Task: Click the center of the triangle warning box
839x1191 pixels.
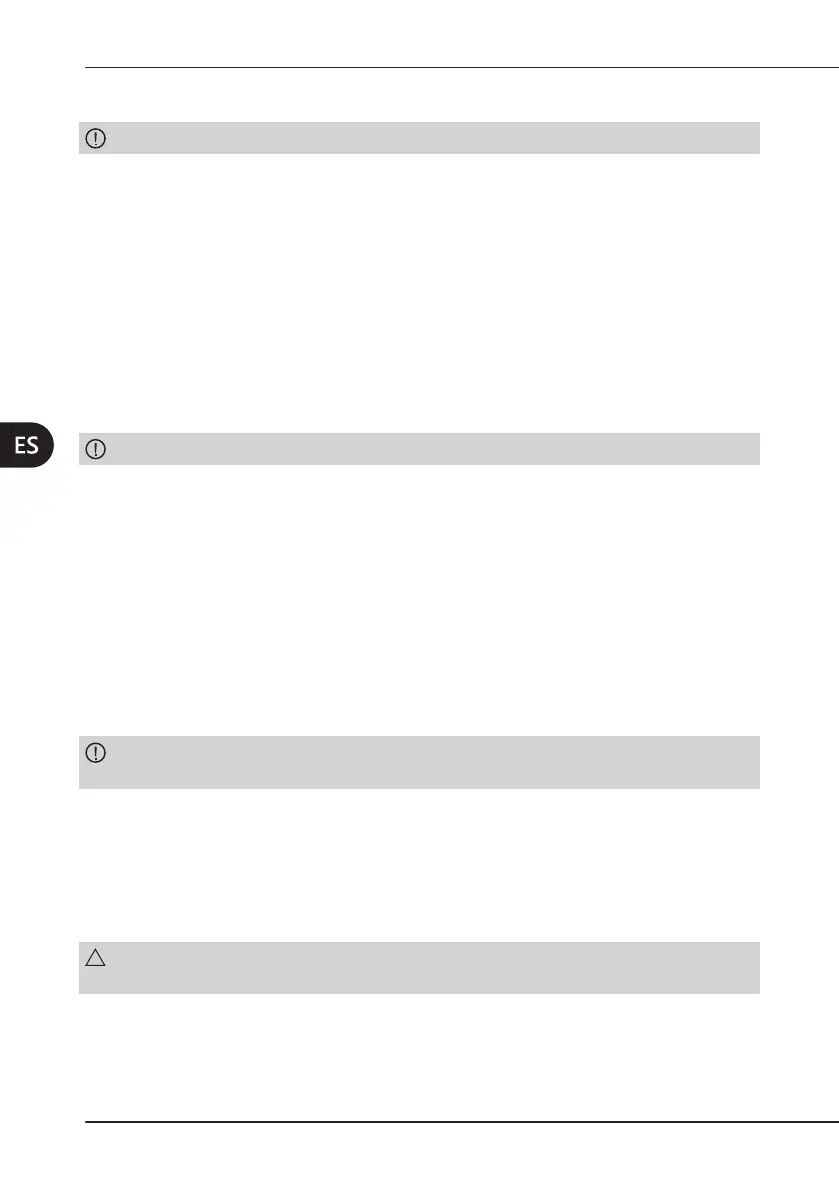Action: click(x=419, y=967)
